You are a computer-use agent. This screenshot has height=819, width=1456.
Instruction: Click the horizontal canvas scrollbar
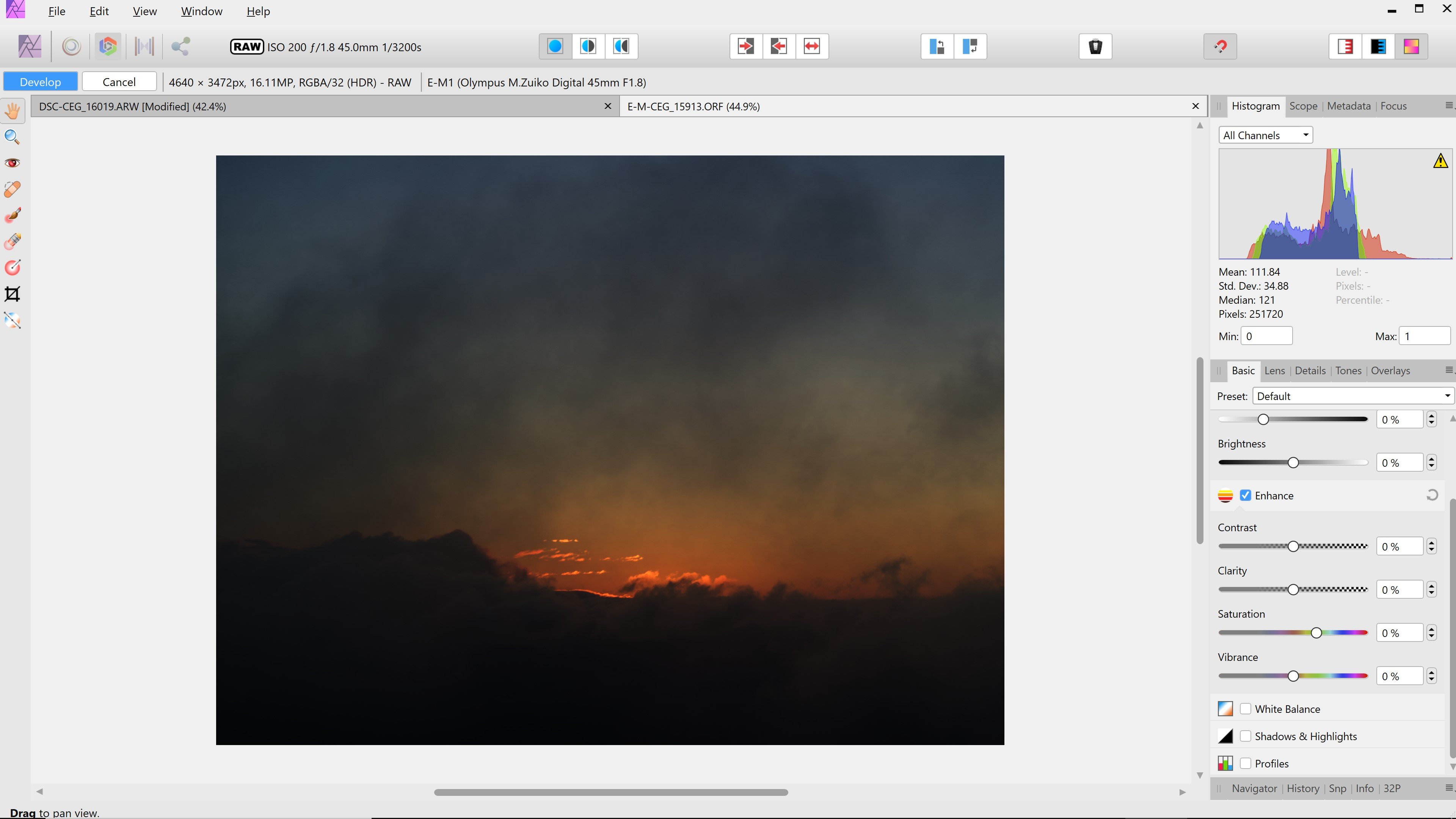pos(610,792)
